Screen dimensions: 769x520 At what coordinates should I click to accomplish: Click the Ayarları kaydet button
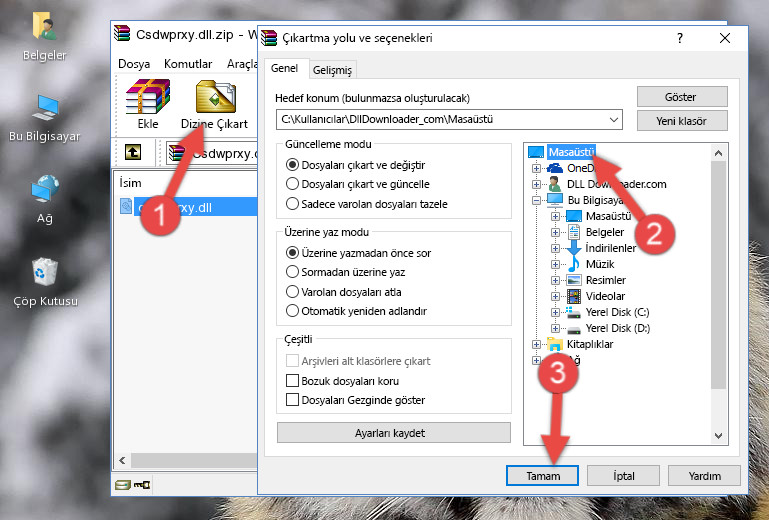393,433
